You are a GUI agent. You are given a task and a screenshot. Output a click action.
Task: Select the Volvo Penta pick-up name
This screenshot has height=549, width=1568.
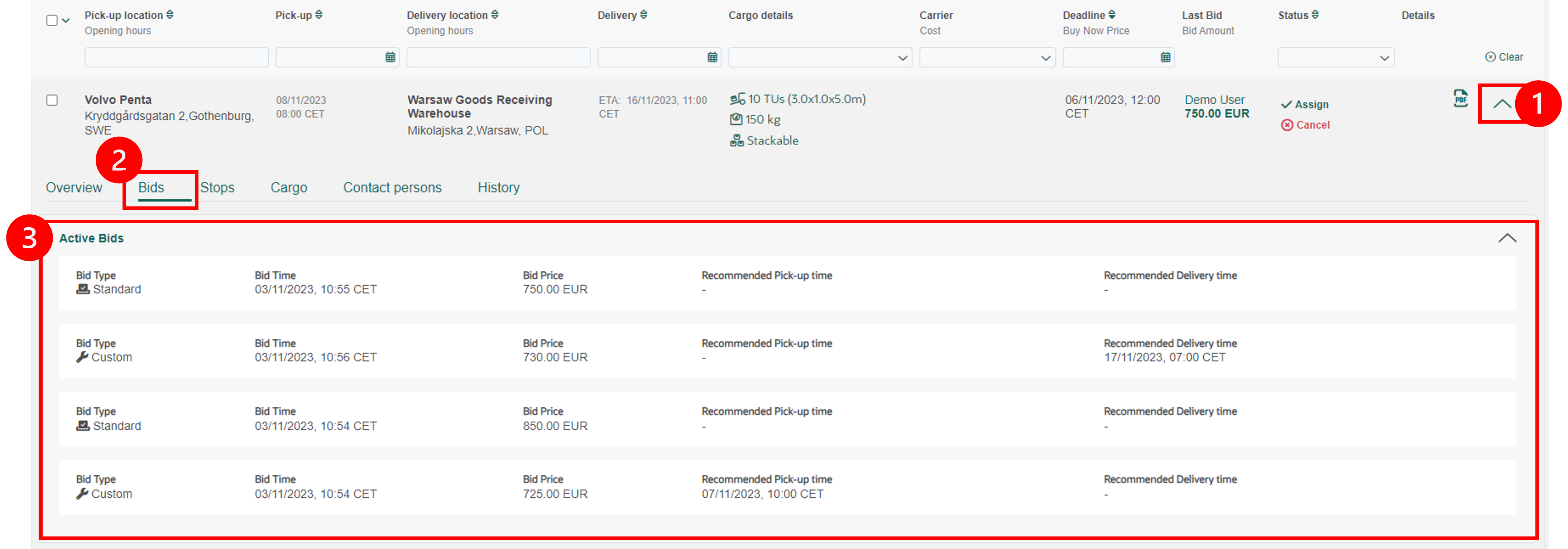pyautogui.click(x=118, y=99)
